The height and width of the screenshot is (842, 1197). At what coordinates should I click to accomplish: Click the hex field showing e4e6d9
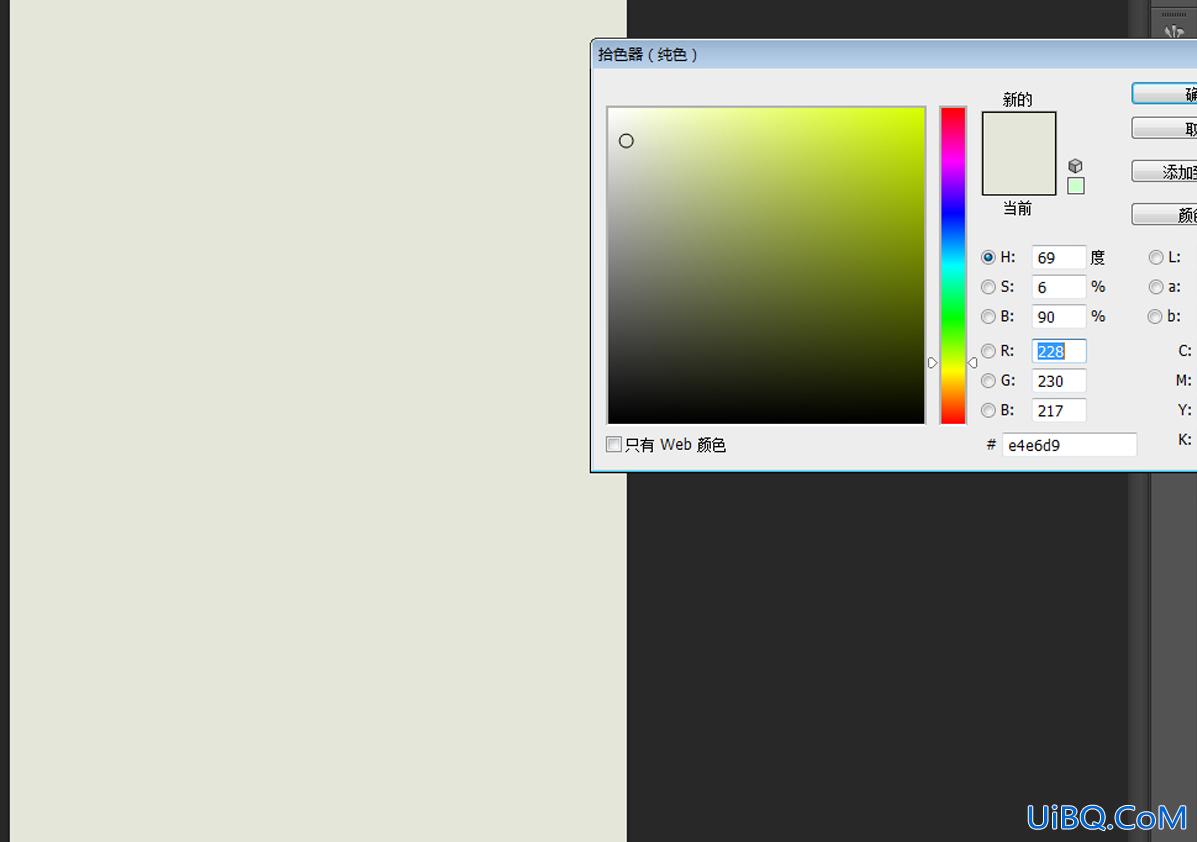pos(1069,445)
